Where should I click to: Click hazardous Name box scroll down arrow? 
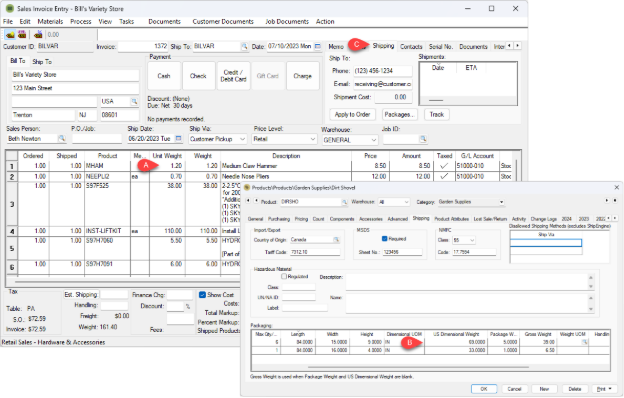[x=591, y=309]
